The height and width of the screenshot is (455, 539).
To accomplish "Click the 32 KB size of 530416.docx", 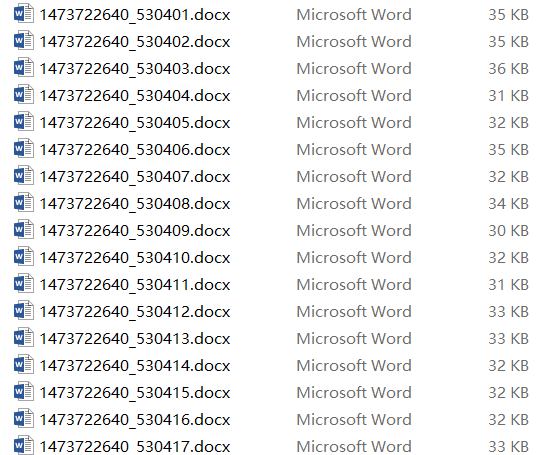I will pos(508,420).
